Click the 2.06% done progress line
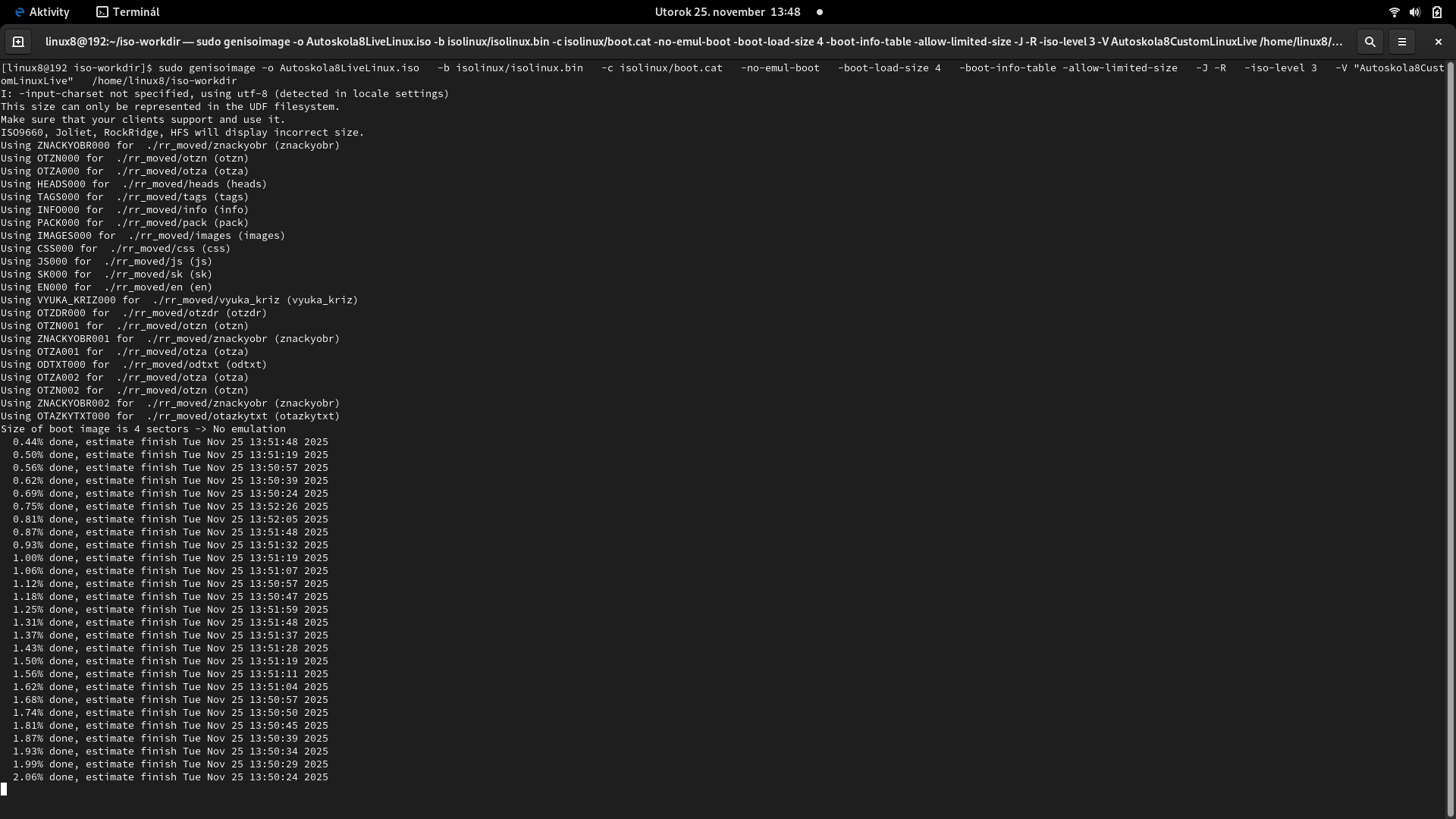 (x=171, y=777)
